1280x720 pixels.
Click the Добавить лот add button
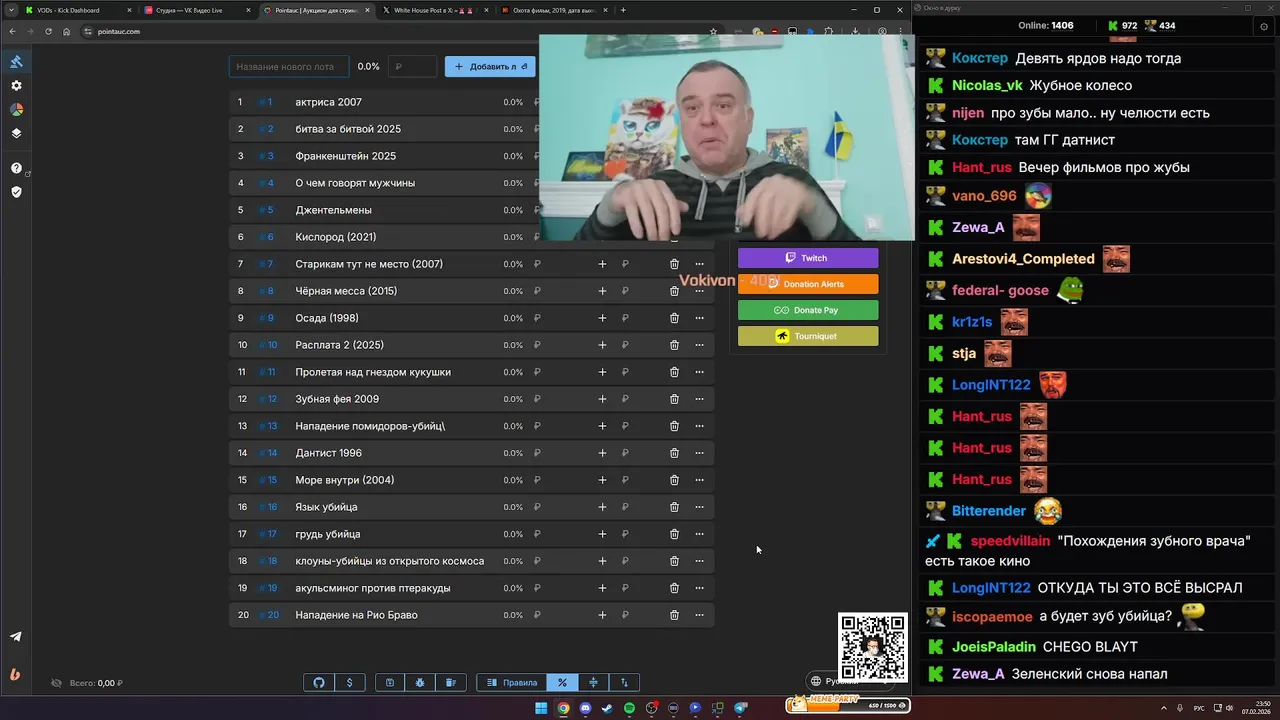click(490, 67)
